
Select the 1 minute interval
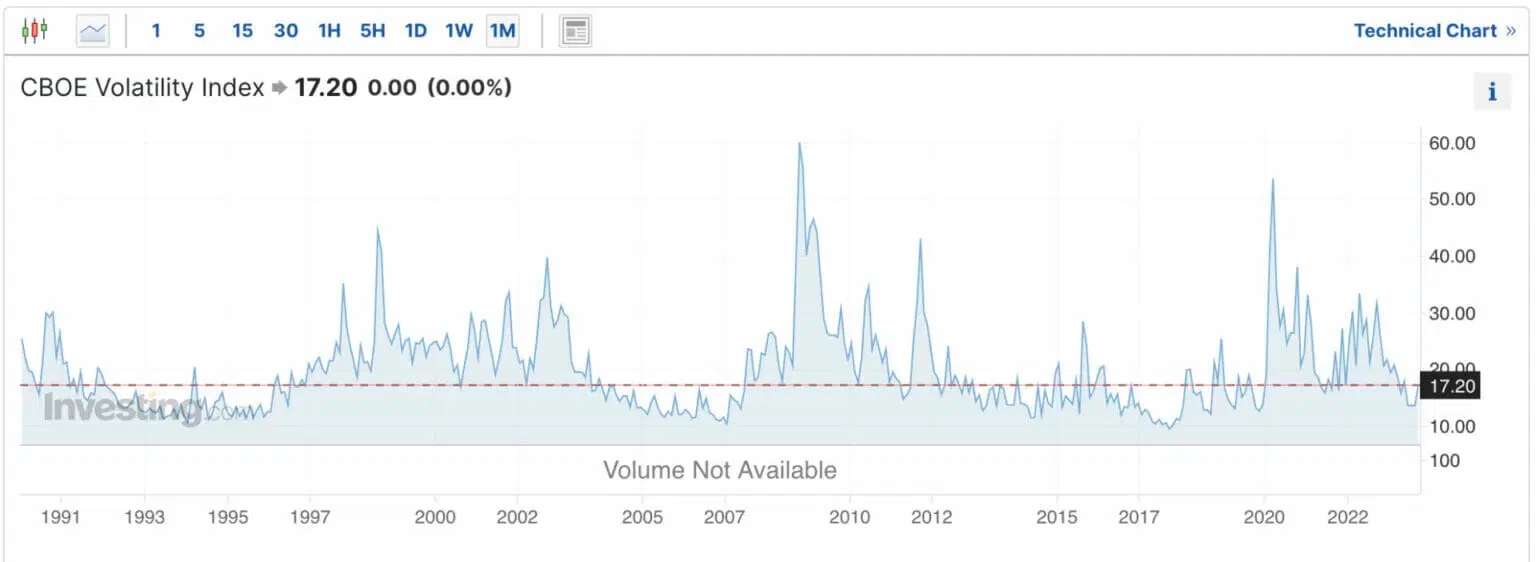156,31
